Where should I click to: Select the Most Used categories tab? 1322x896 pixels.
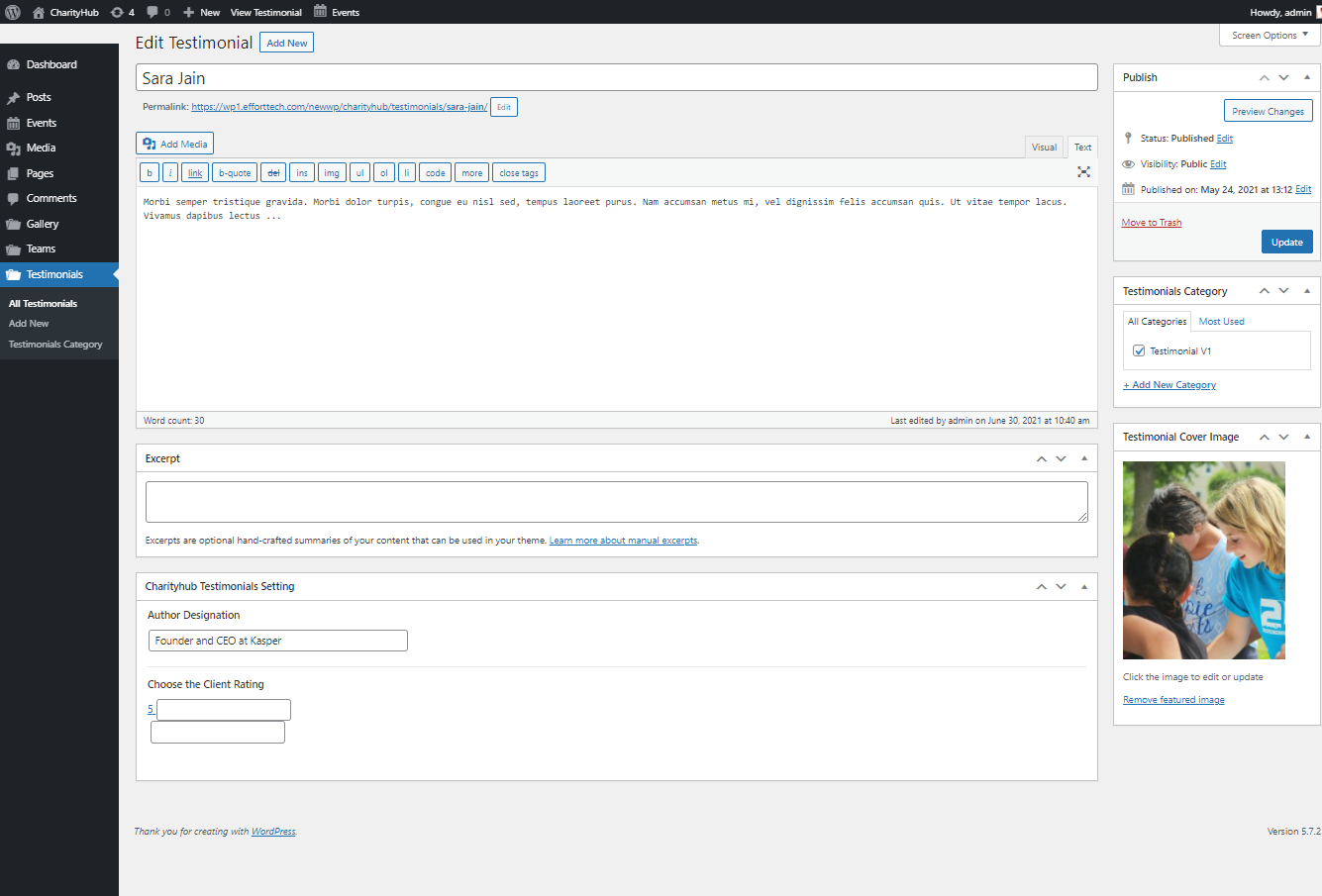pyautogui.click(x=1221, y=322)
